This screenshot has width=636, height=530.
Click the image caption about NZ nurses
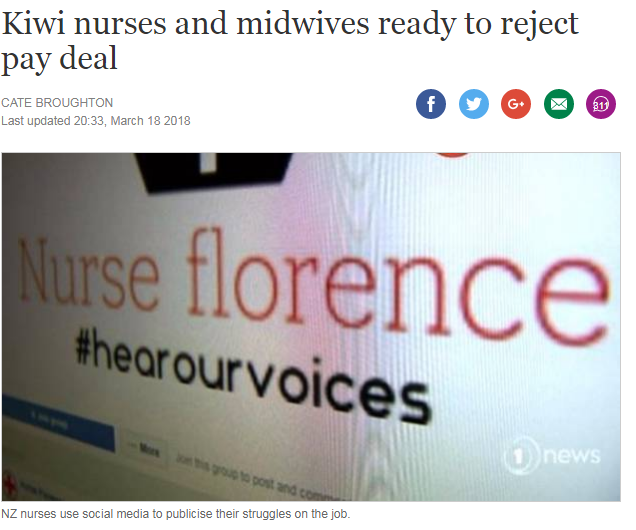pos(175,514)
